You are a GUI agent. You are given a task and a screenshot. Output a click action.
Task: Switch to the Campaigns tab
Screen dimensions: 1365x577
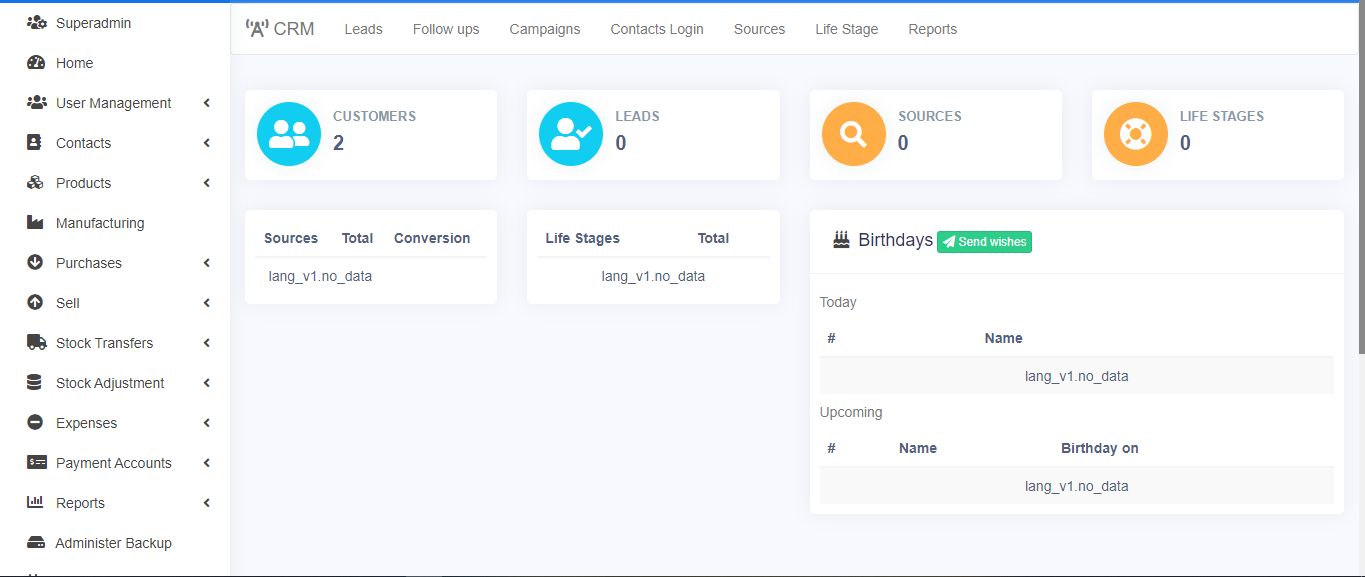(x=545, y=29)
